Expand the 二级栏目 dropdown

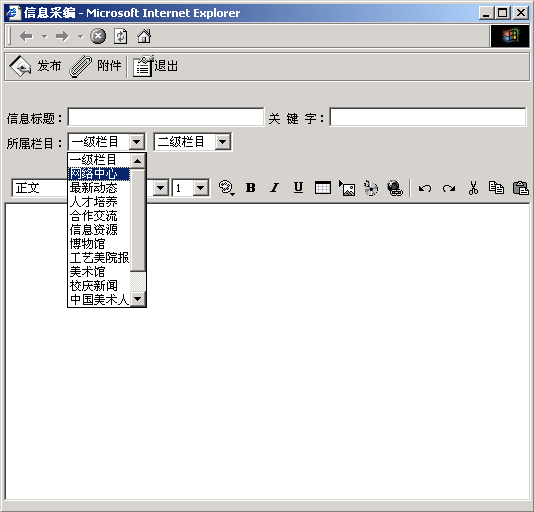pos(223,142)
